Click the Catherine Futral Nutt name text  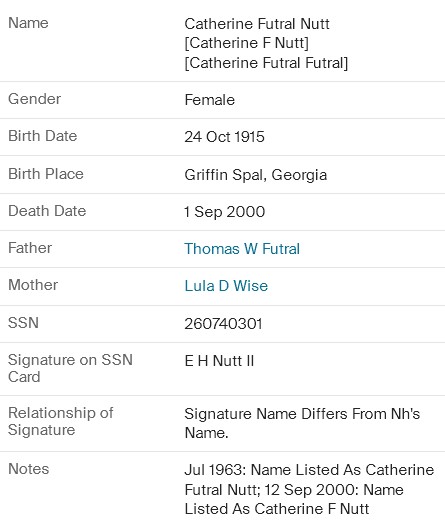257,24
